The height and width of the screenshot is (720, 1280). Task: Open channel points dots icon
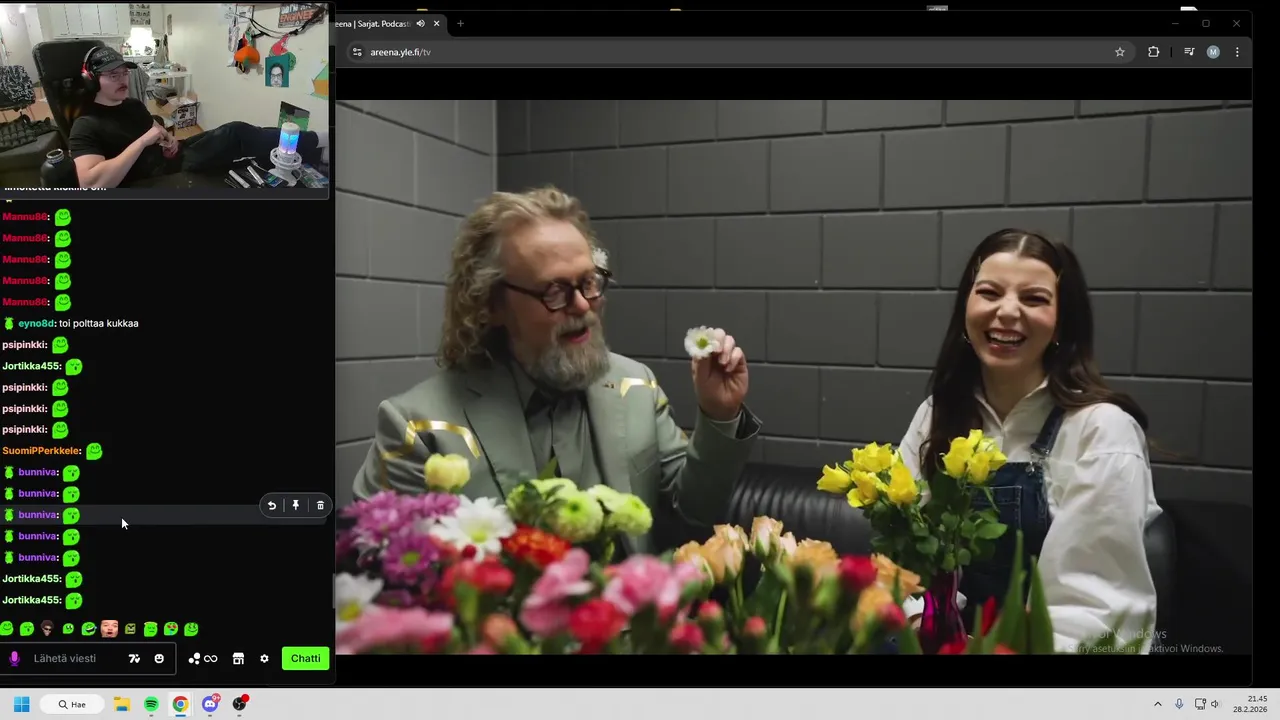tap(194, 658)
